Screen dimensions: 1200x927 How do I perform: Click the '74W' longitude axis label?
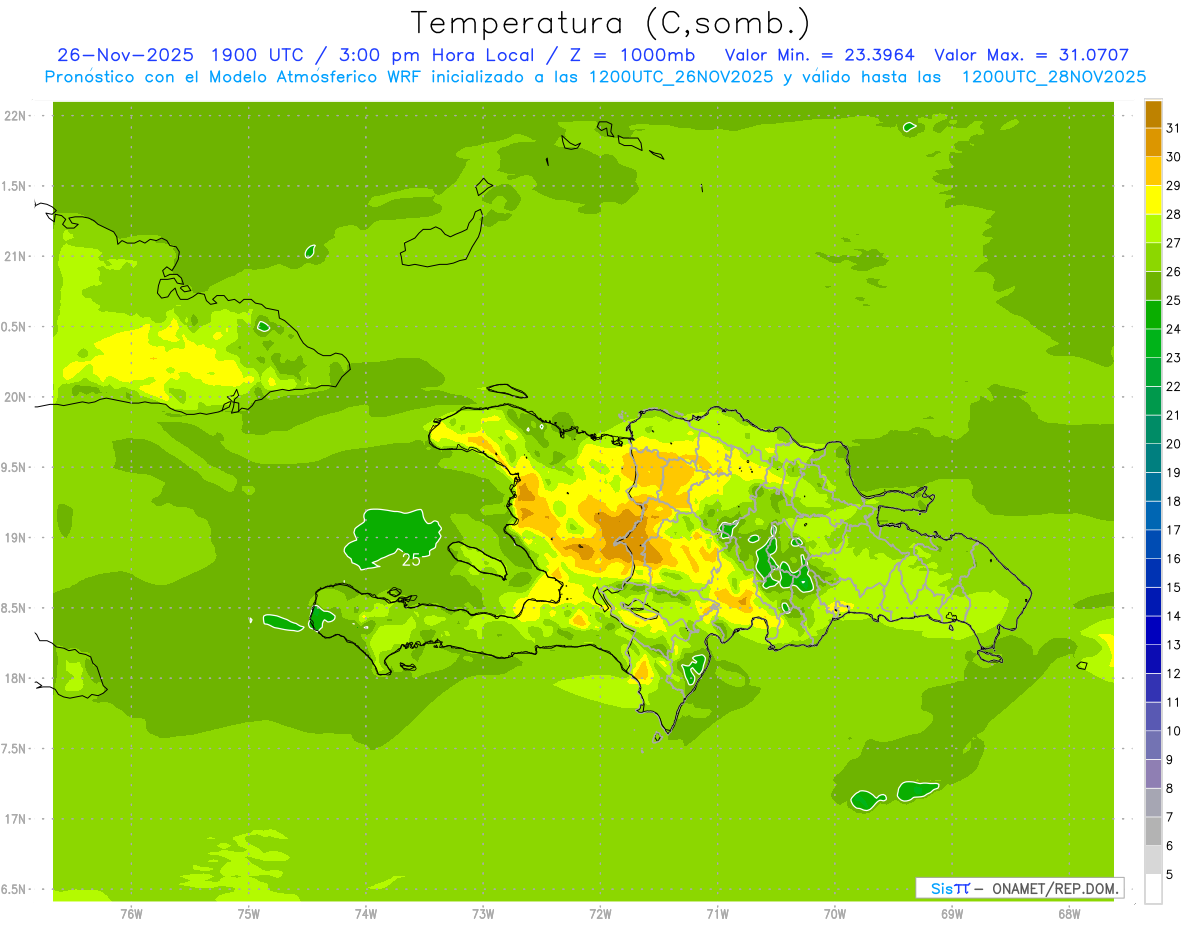(x=366, y=913)
